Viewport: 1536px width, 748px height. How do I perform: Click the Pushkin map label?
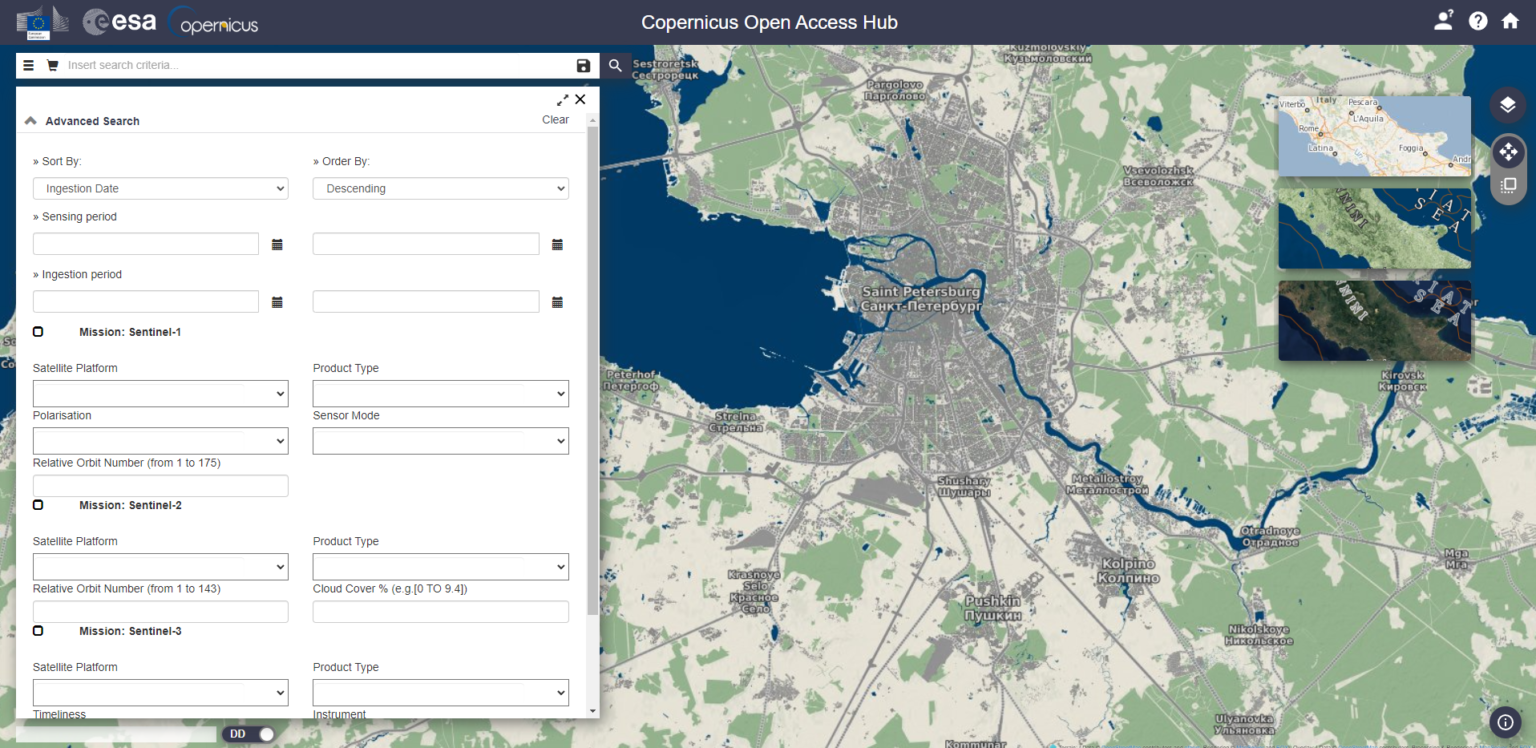coord(992,609)
